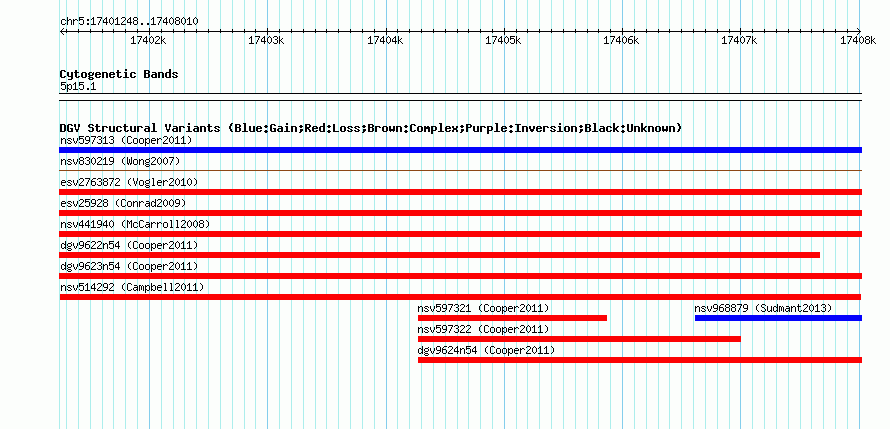Viewport: 890px width, 429px height.
Task: Click the 17402k ruler position
Action: (149, 40)
